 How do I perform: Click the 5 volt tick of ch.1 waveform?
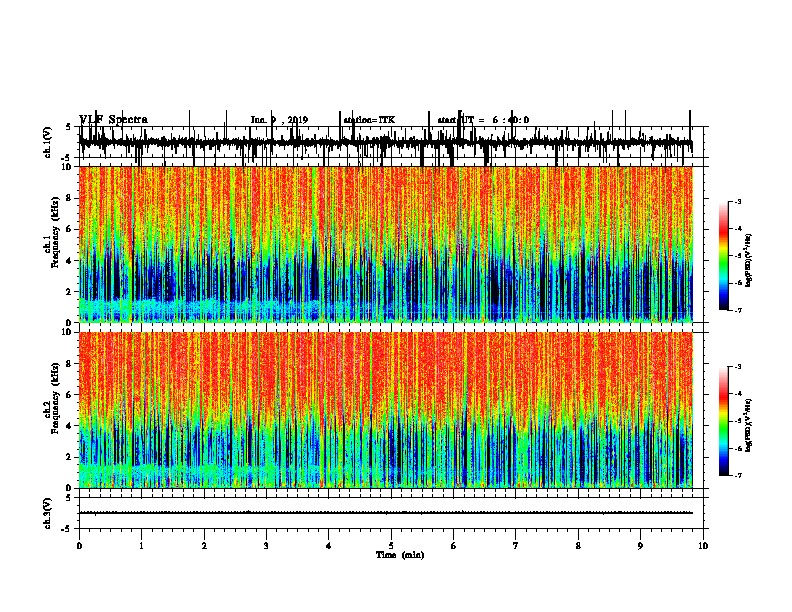[x=69, y=127]
